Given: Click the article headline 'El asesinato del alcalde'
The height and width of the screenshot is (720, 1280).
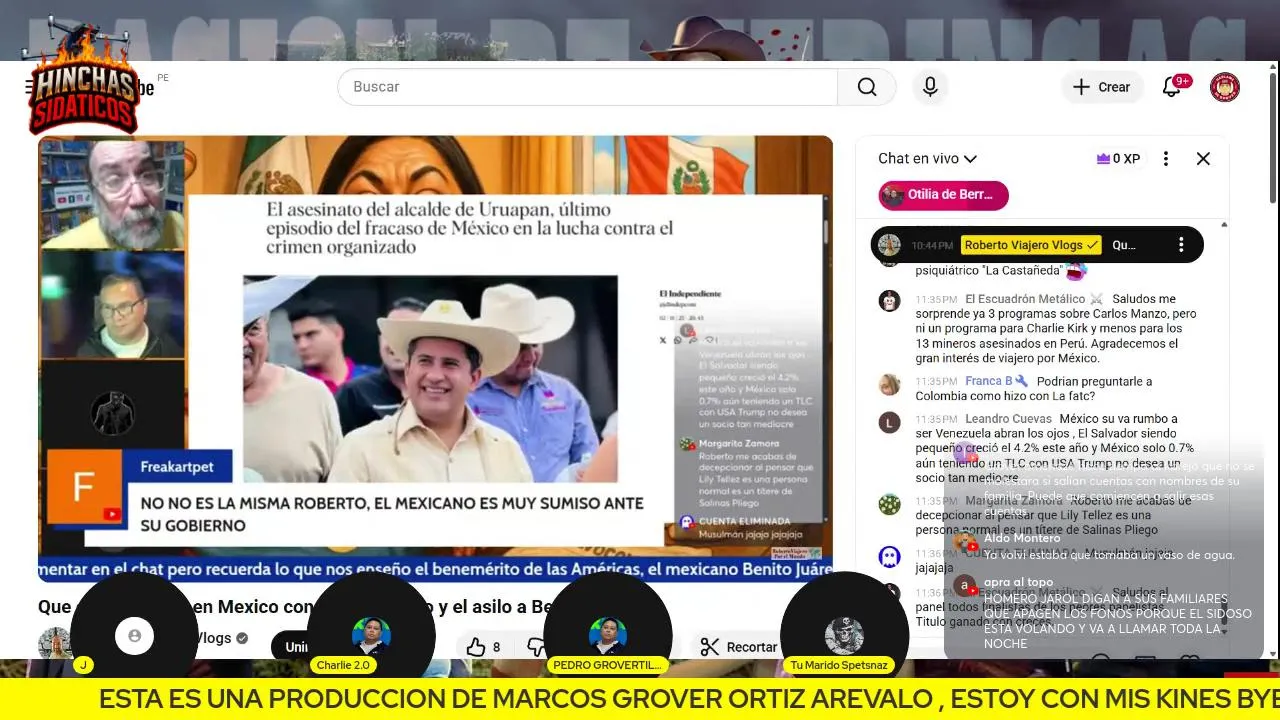Looking at the screenshot, I should (x=470, y=229).
